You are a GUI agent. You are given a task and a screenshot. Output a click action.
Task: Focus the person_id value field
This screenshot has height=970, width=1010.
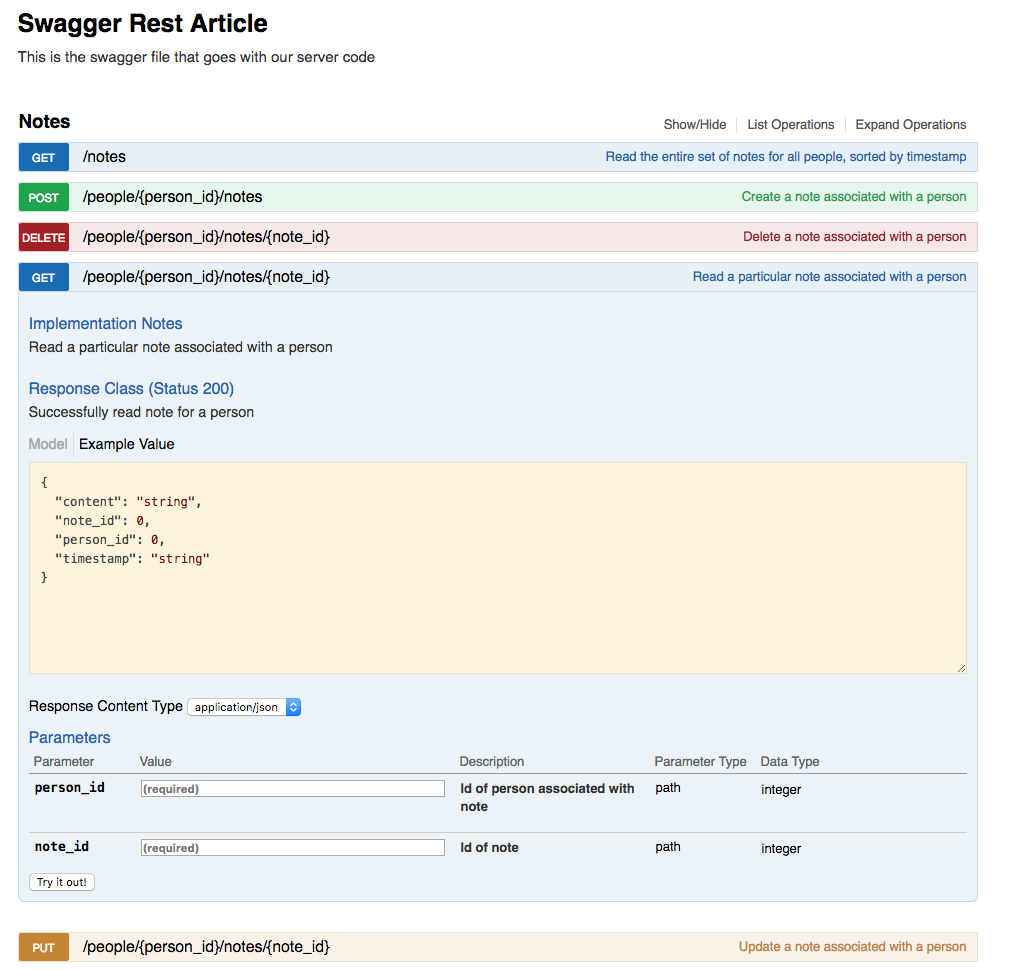tap(292, 789)
